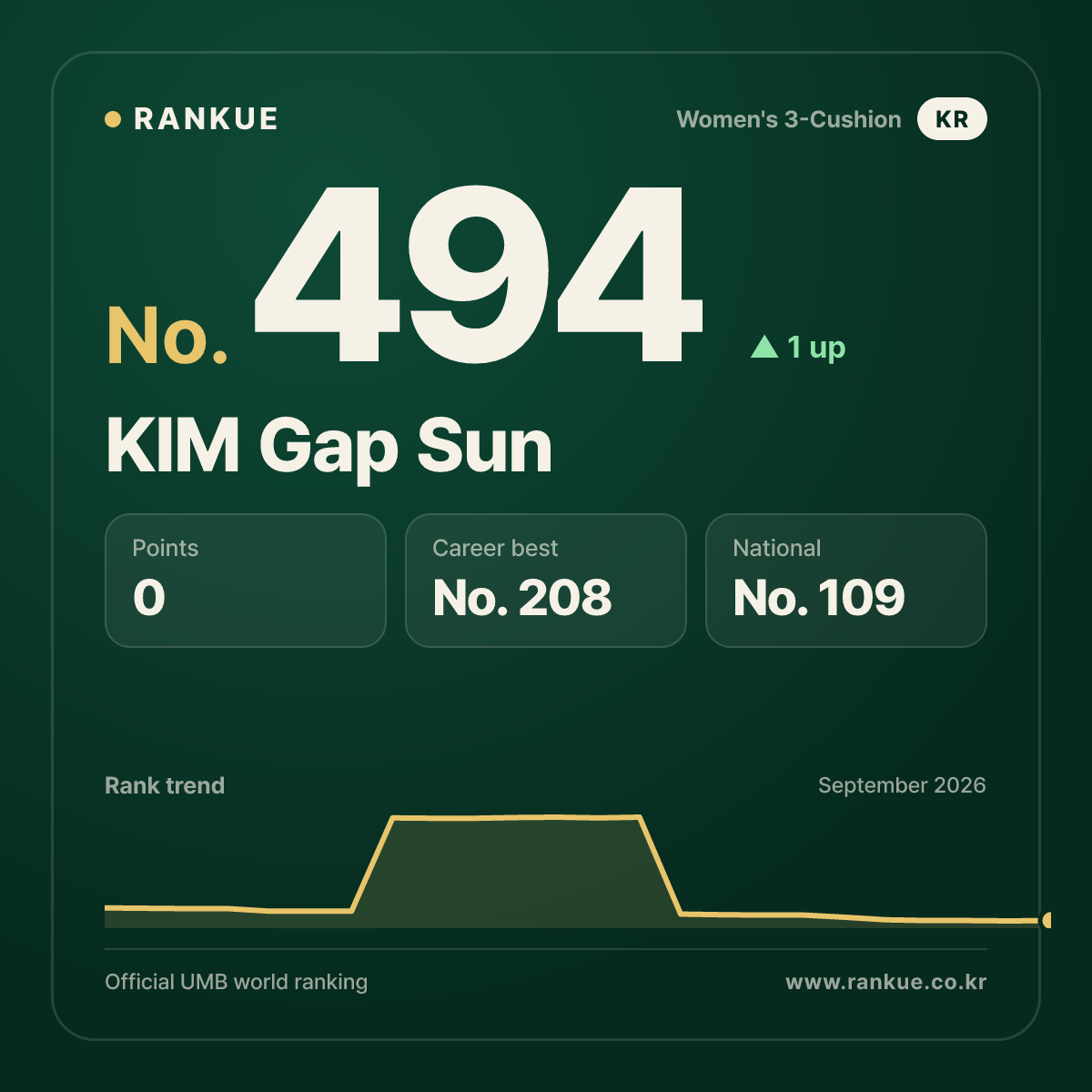Select the KR country badge

tap(952, 119)
